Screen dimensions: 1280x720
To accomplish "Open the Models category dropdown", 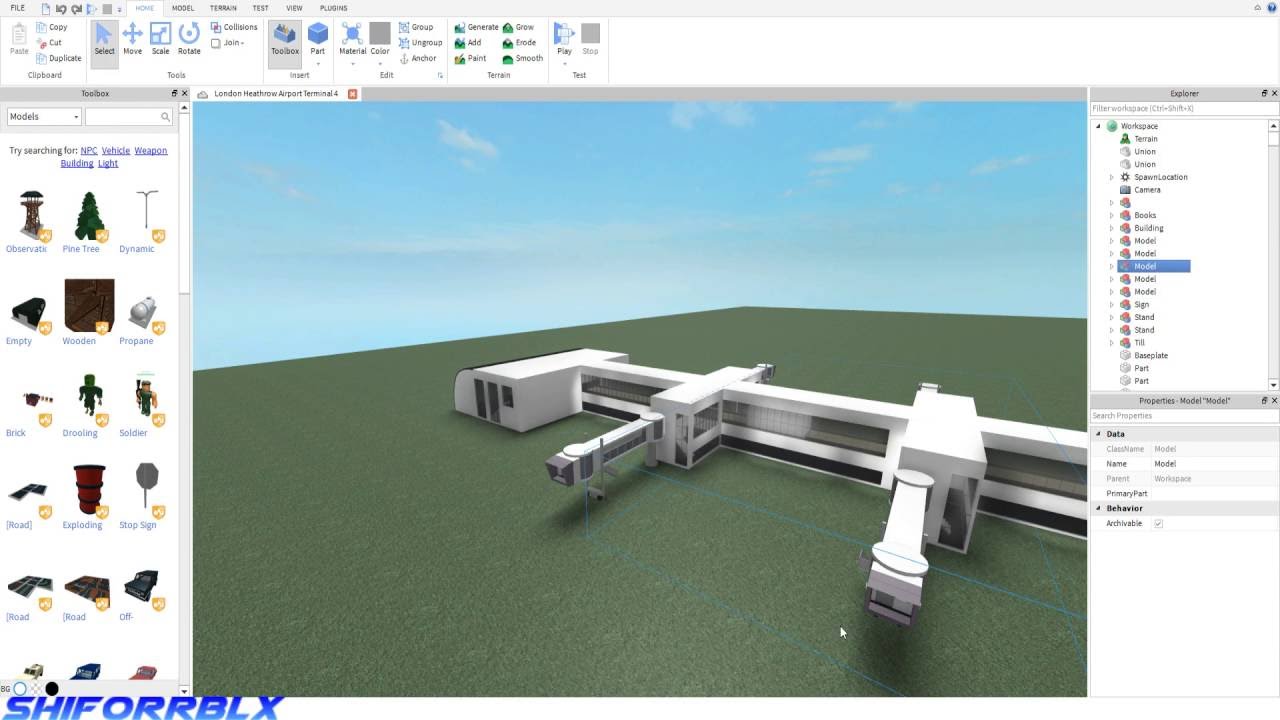I will pyautogui.click(x=44, y=117).
